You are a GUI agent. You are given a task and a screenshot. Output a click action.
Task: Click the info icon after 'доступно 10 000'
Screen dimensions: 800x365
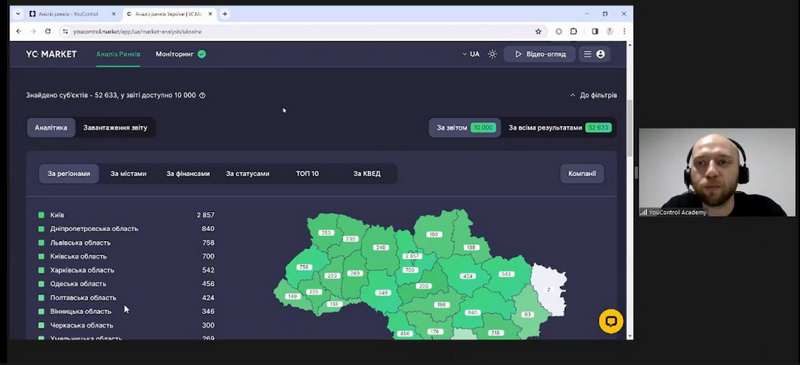coord(203,95)
